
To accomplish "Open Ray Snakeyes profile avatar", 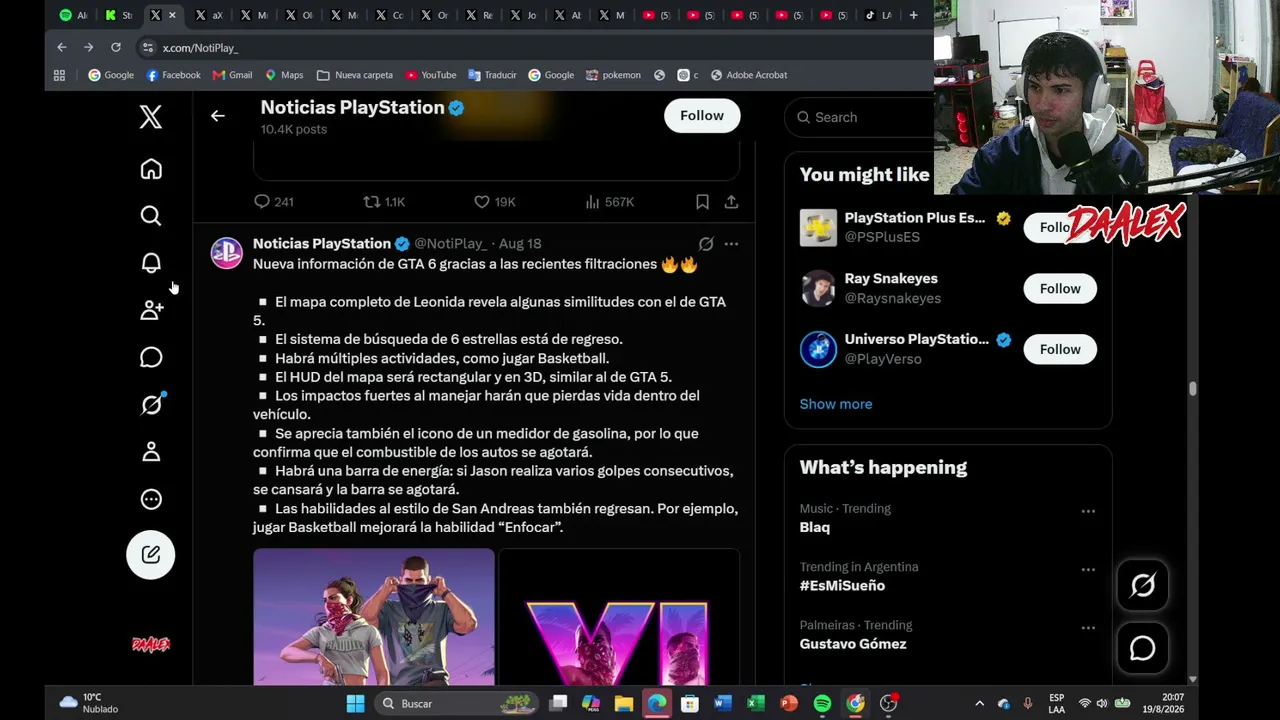I will (818, 289).
